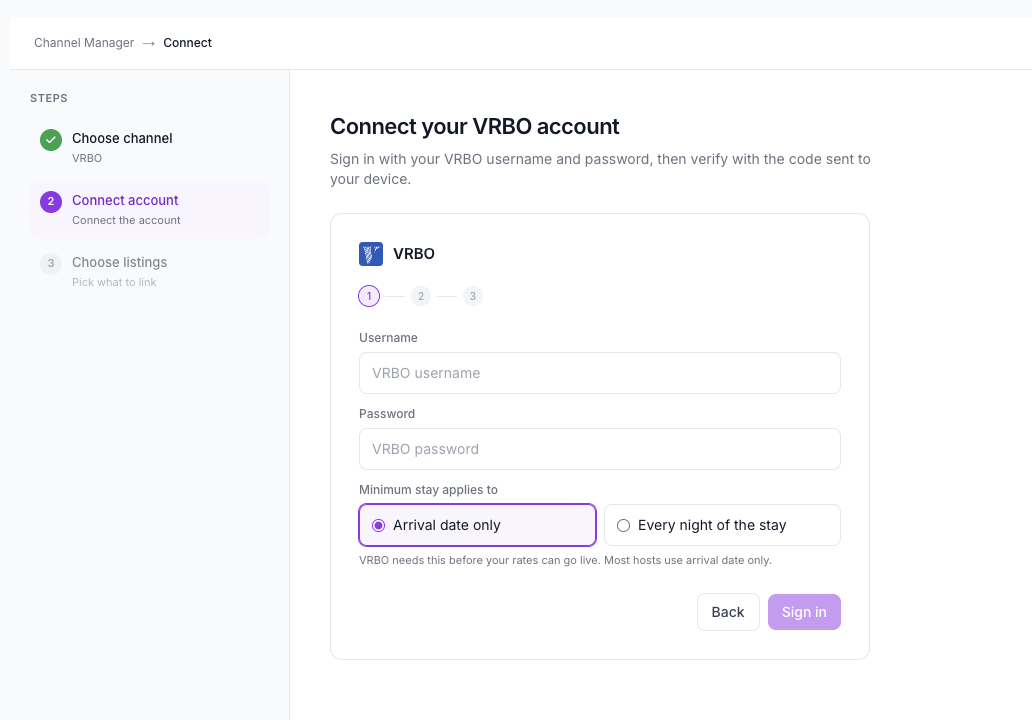Click the Minimum stay applies to label
1032x720 pixels.
tap(428, 490)
